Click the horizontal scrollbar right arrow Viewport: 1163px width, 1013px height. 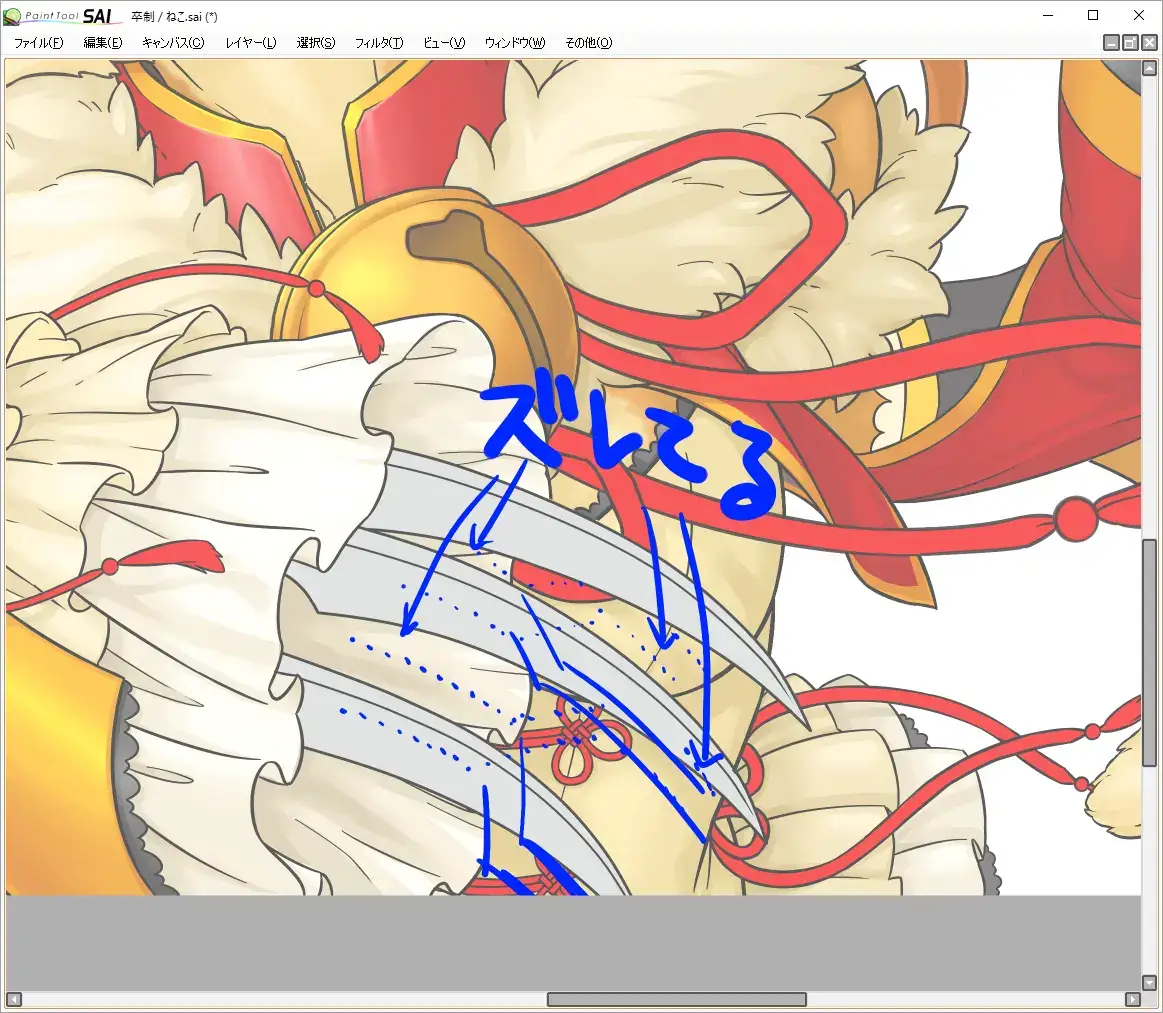[x=1132, y=999]
